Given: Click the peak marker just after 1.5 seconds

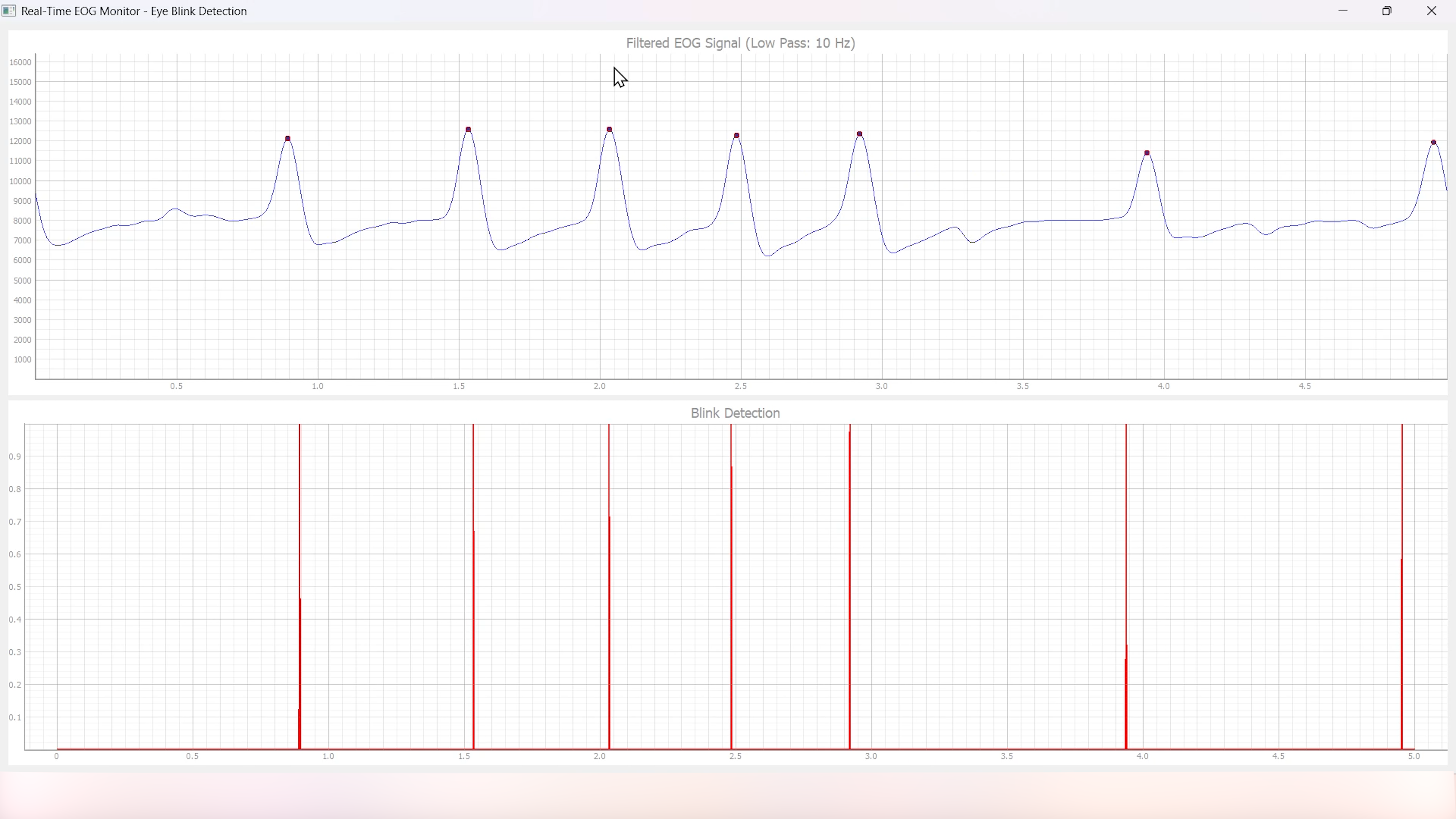Looking at the screenshot, I should 468,129.
